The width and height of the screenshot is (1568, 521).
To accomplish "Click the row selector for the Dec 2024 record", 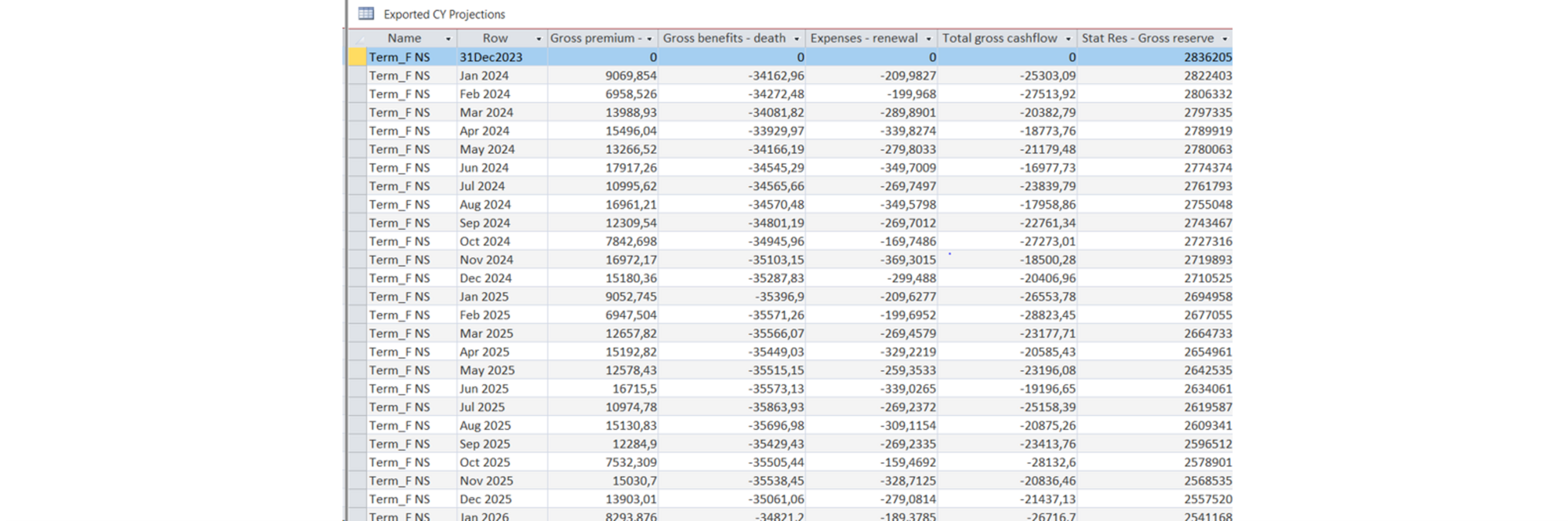I will tap(358, 278).
